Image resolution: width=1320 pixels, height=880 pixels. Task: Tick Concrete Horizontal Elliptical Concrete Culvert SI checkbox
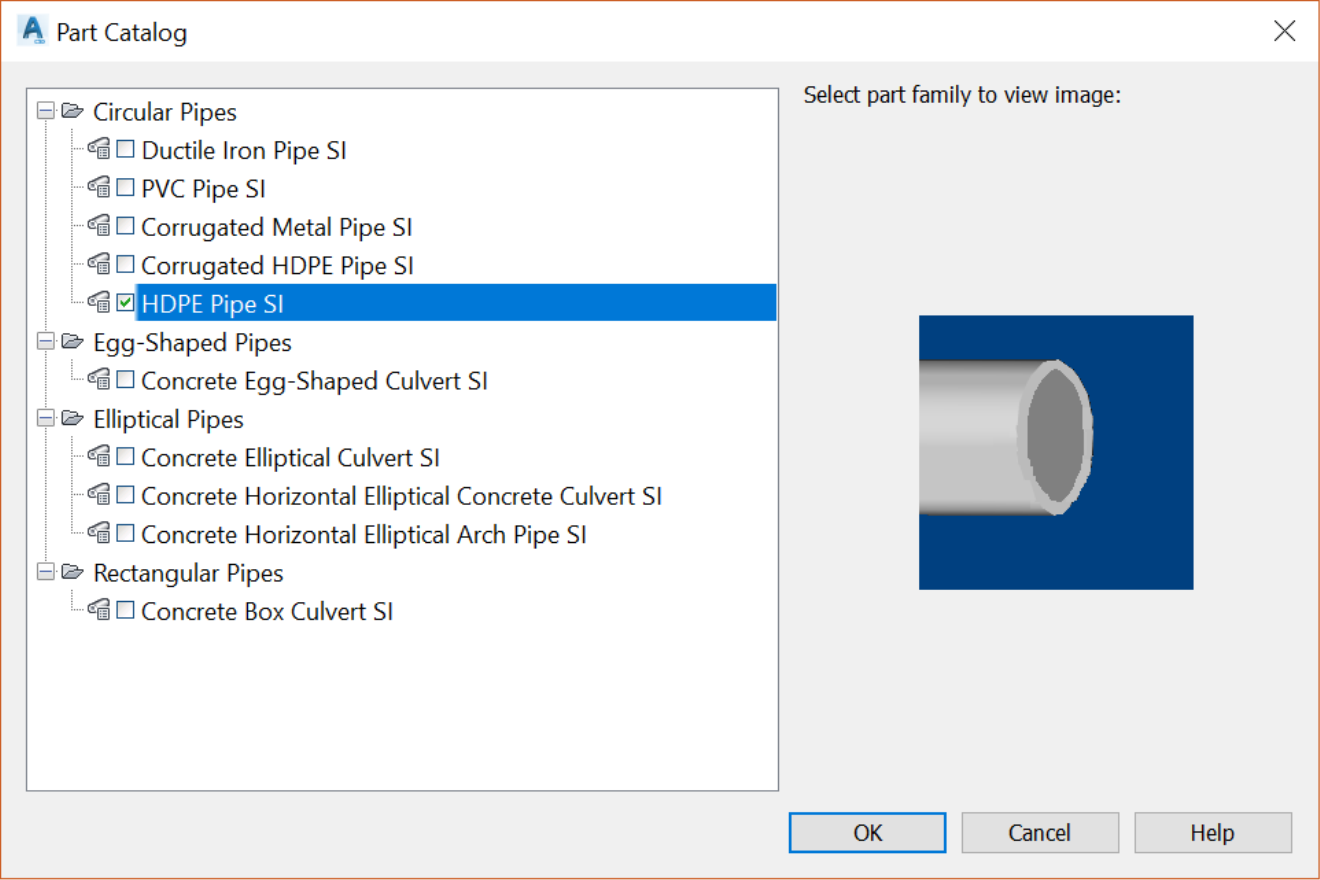pyautogui.click(x=125, y=494)
